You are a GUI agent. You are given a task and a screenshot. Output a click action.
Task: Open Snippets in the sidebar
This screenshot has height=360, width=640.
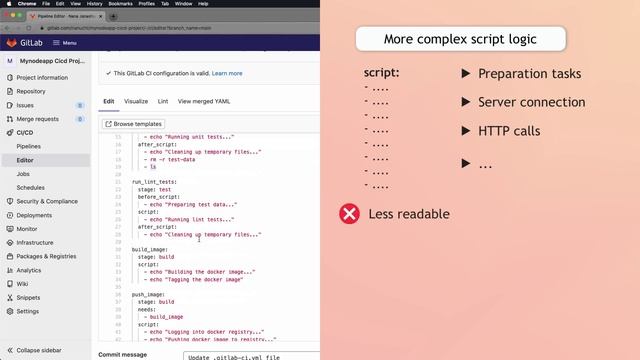[28, 298]
